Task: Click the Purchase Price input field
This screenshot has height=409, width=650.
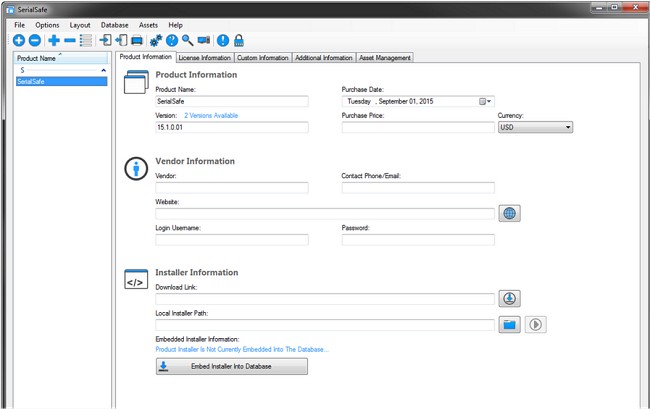Action: (x=418, y=127)
